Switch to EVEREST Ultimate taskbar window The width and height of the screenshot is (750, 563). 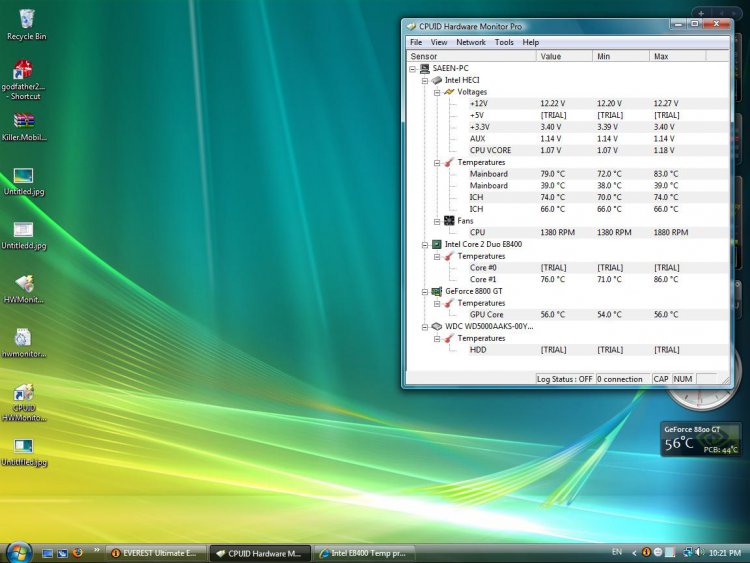point(155,553)
